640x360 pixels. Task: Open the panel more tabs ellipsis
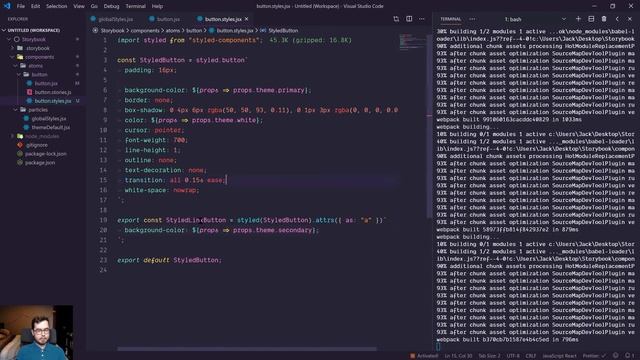[472, 19]
